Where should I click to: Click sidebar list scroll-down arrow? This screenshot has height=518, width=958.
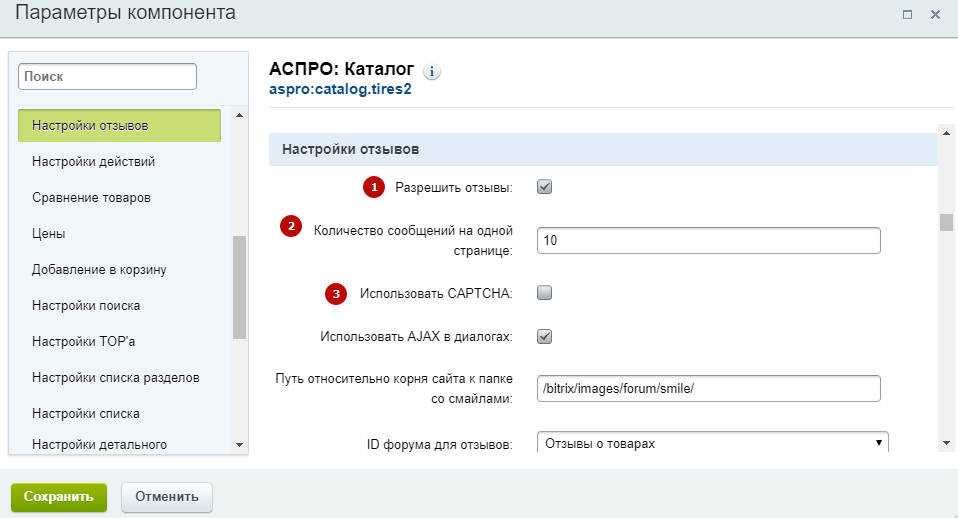click(240, 445)
